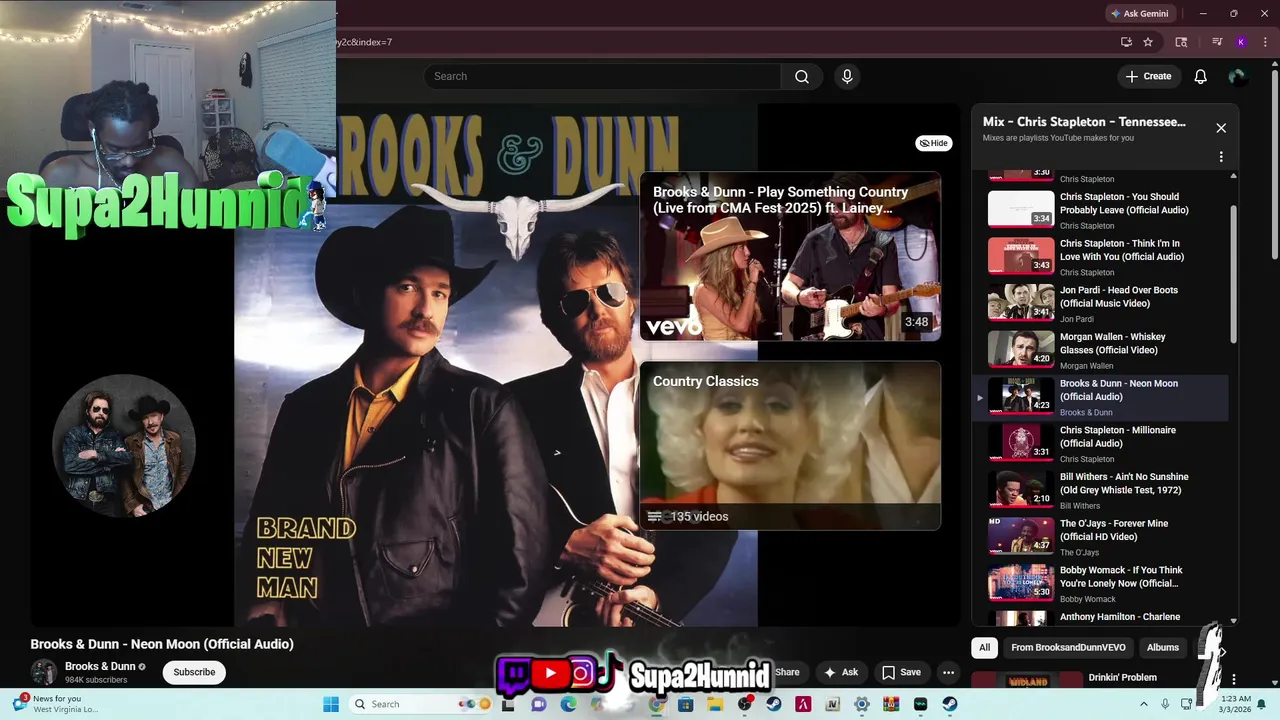The width and height of the screenshot is (1280, 720).
Task: Open Windows Start menu
Action: [x=331, y=704]
